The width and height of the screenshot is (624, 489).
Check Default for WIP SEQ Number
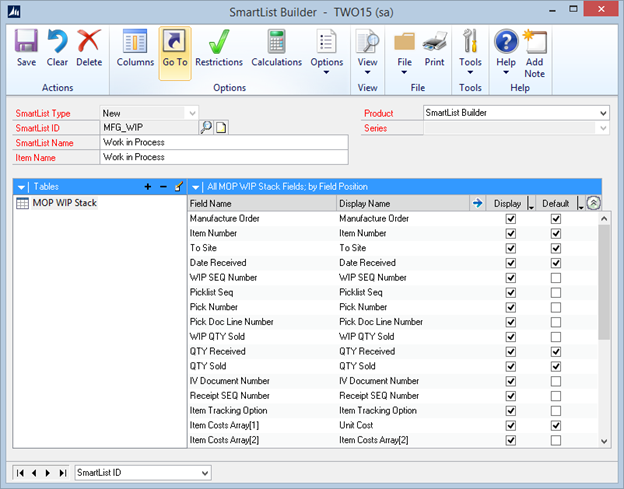coord(556,278)
